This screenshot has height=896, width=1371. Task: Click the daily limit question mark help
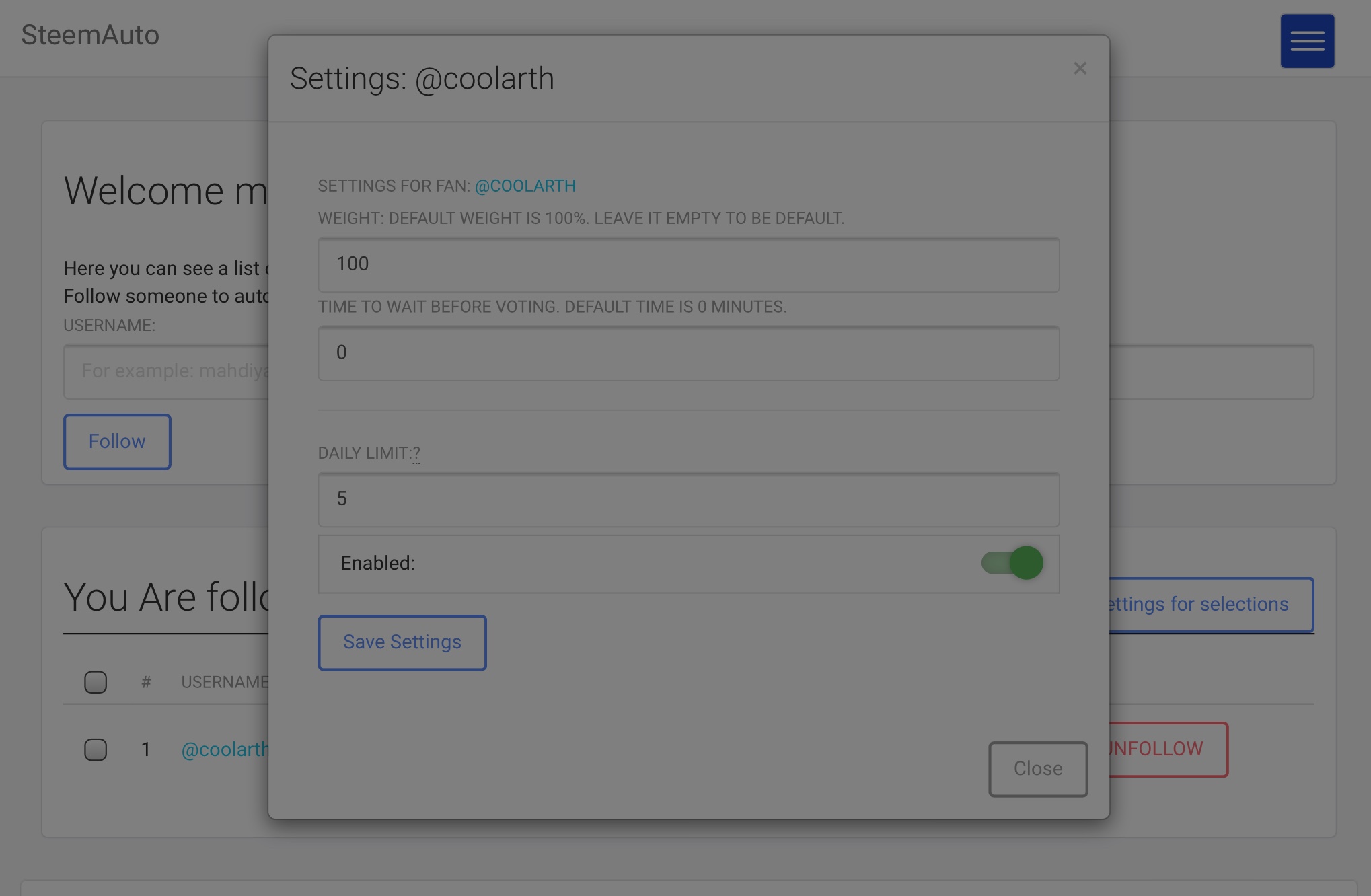(x=416, y=453)
